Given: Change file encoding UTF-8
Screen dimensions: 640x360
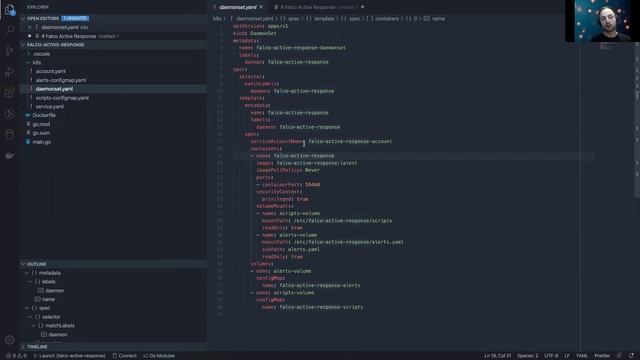Looking at the screenshot, I should (x=551, y=356).
